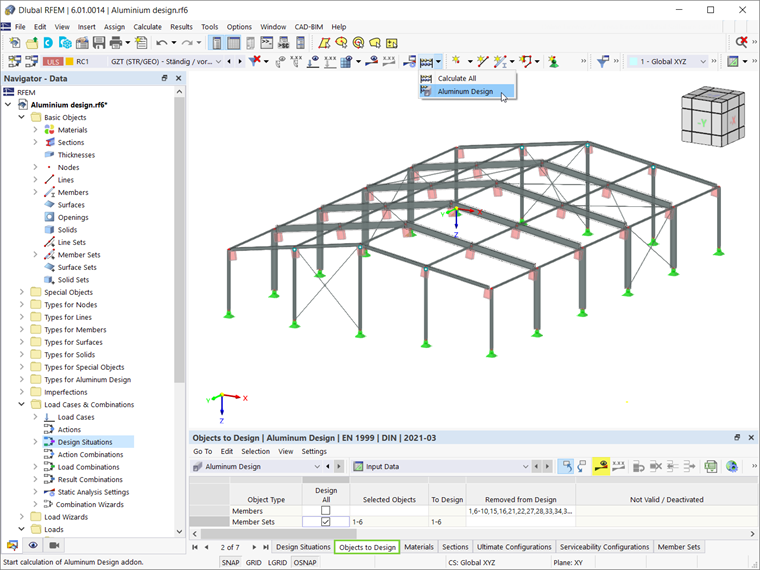This screenshot has height=570, width=760.
Task: Click the Calculate All toolbar icon
Action: click(426, 62)
